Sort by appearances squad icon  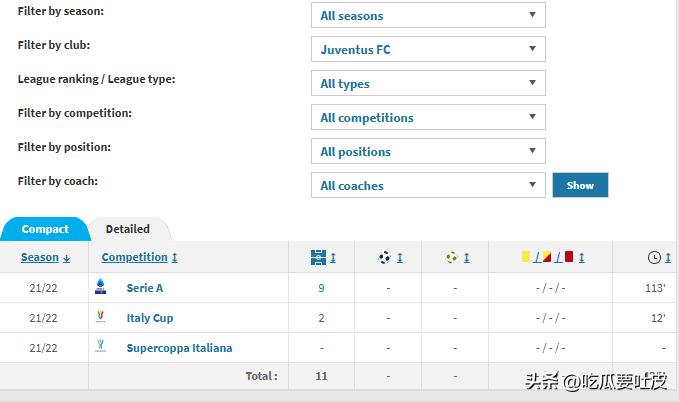(x=319, y=257)
